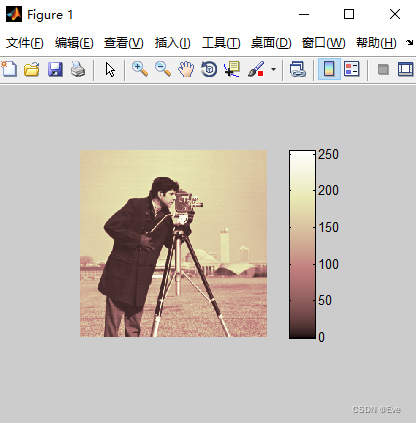Click the colorbar tick label 0
416x423 pixels.
[321, 337]
